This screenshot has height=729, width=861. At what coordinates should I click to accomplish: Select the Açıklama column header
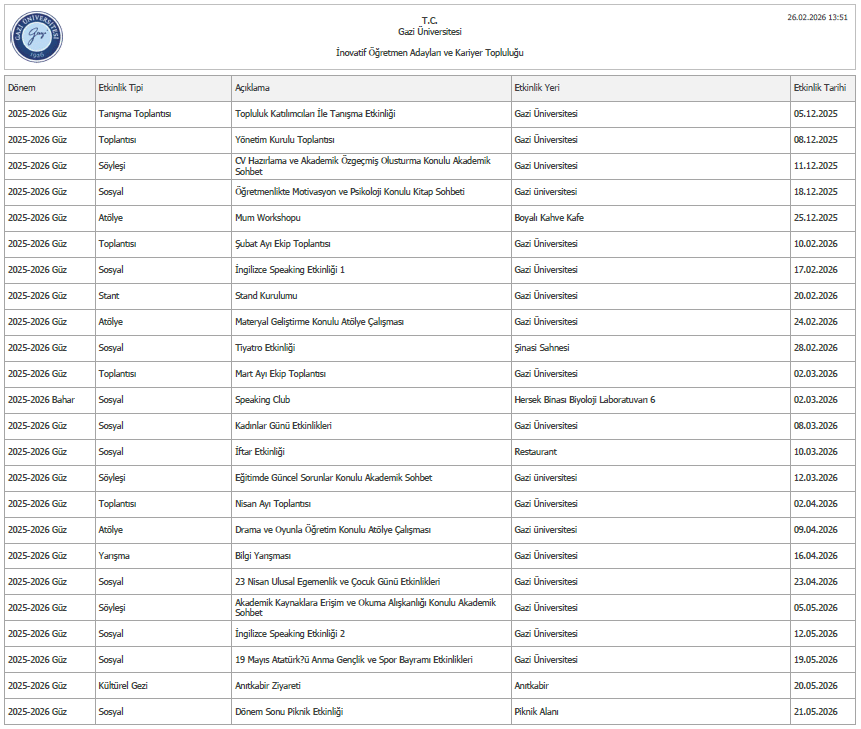coord(252,88)
